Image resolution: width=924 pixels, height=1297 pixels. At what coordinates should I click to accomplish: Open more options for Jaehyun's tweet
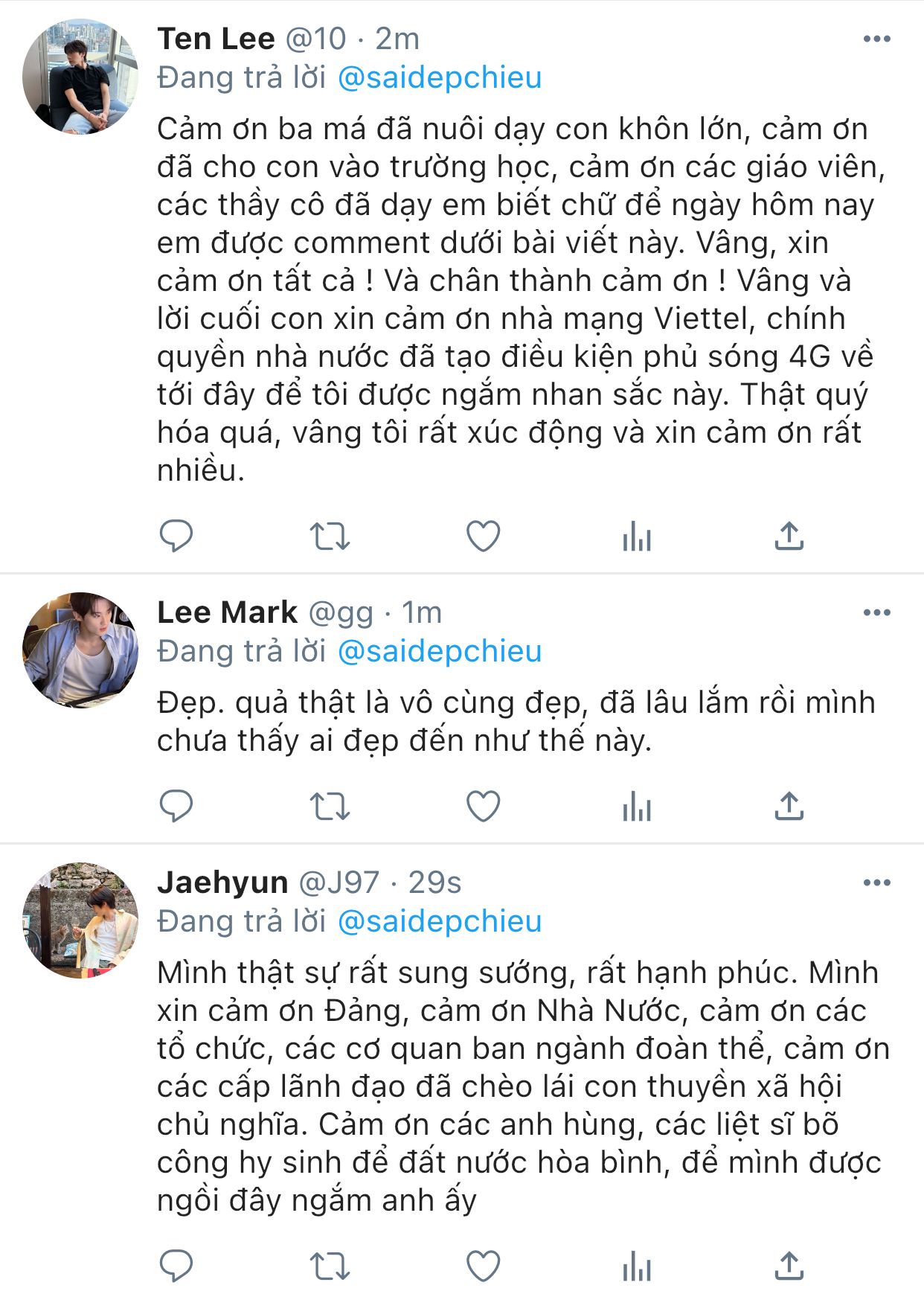click(x=876, y=883)
